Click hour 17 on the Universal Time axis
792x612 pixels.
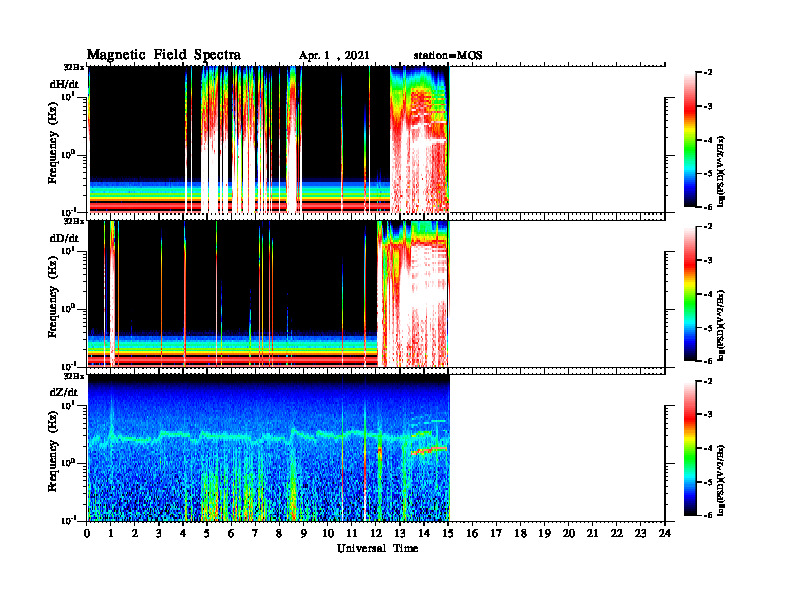pyautogui.click(x=496, y=533)
